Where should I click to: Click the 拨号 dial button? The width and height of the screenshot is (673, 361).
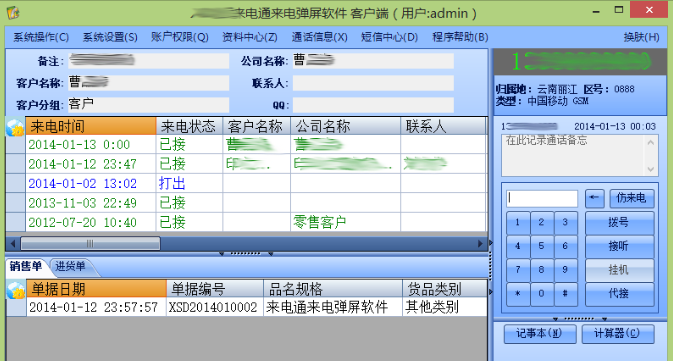619,222
